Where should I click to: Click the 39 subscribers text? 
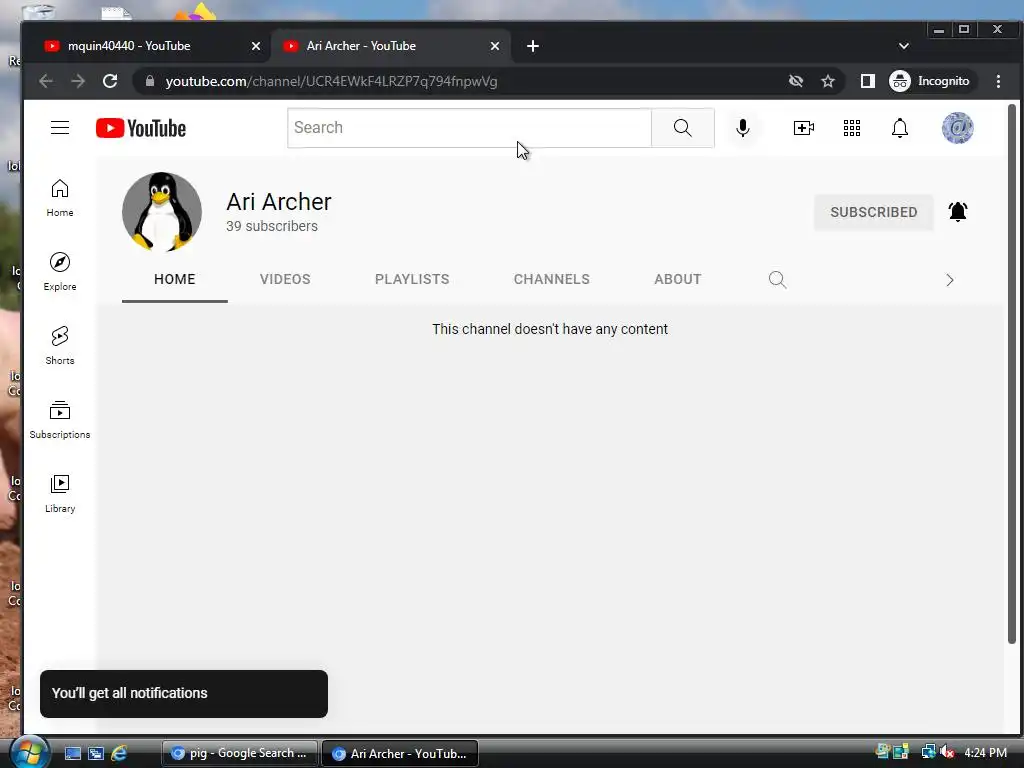pos(272,227)
